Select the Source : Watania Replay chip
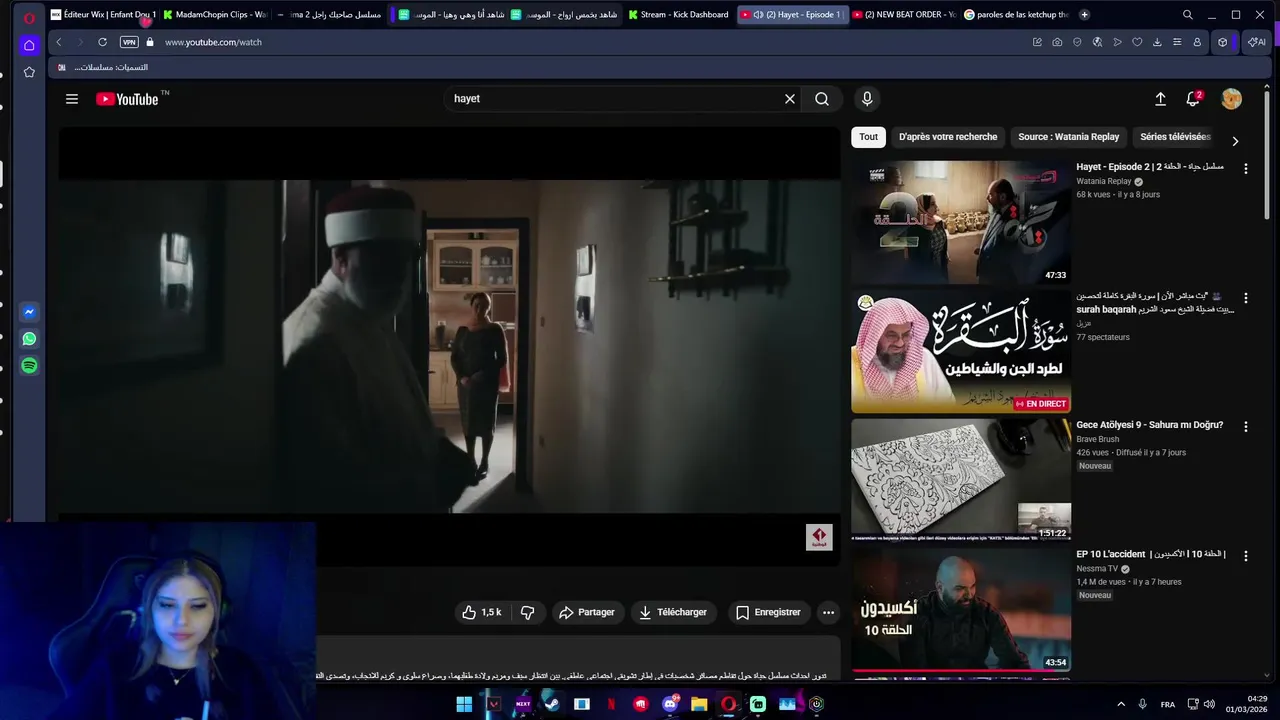Viewport: 1280px width, 720px height. (x=1069, y=137)
